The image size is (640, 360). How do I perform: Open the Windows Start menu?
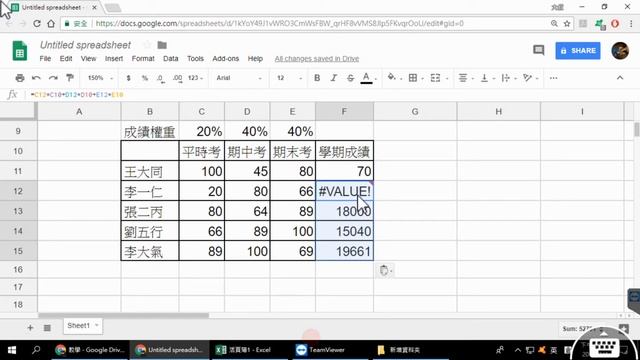tap(12, 350)
